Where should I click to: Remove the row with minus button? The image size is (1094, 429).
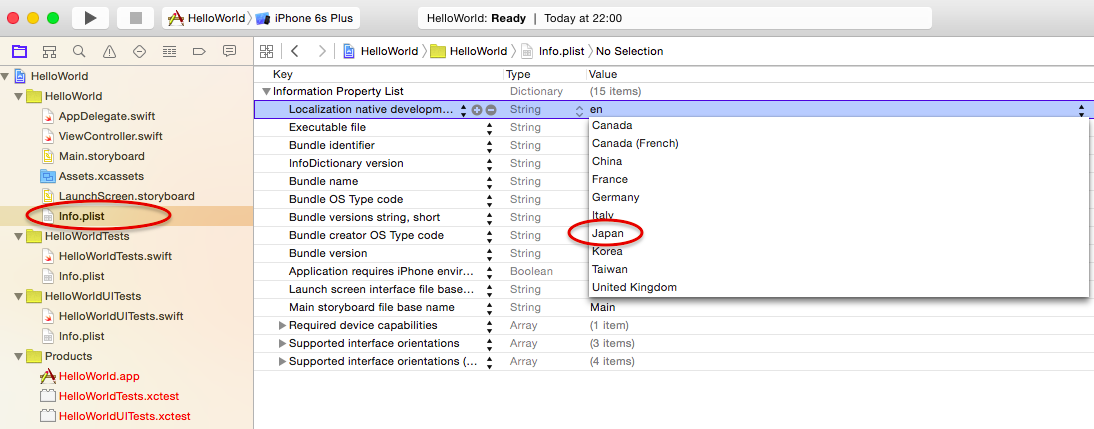point(490,110)
